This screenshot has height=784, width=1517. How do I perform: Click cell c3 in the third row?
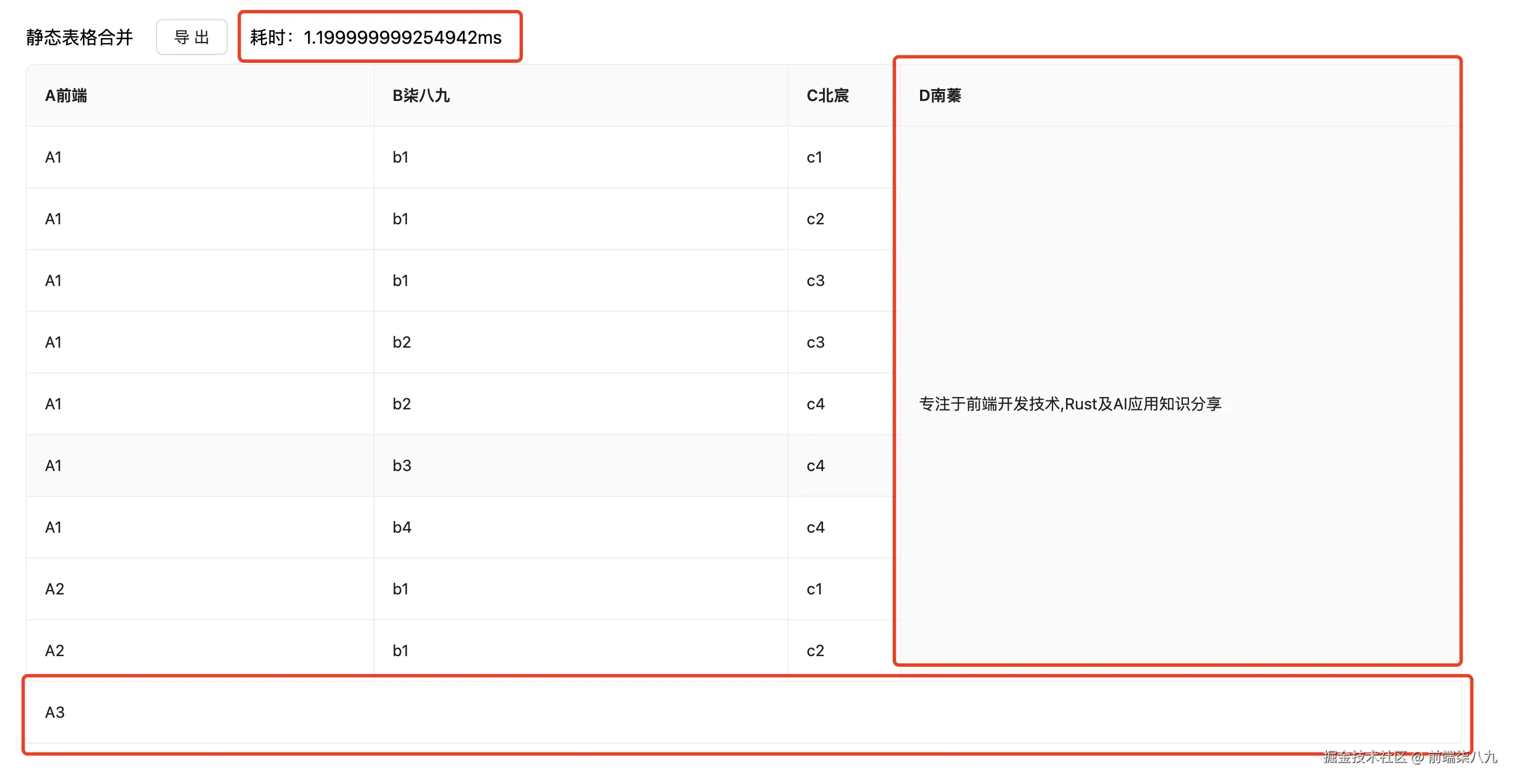pyautogui.click(x=815, y=281)
